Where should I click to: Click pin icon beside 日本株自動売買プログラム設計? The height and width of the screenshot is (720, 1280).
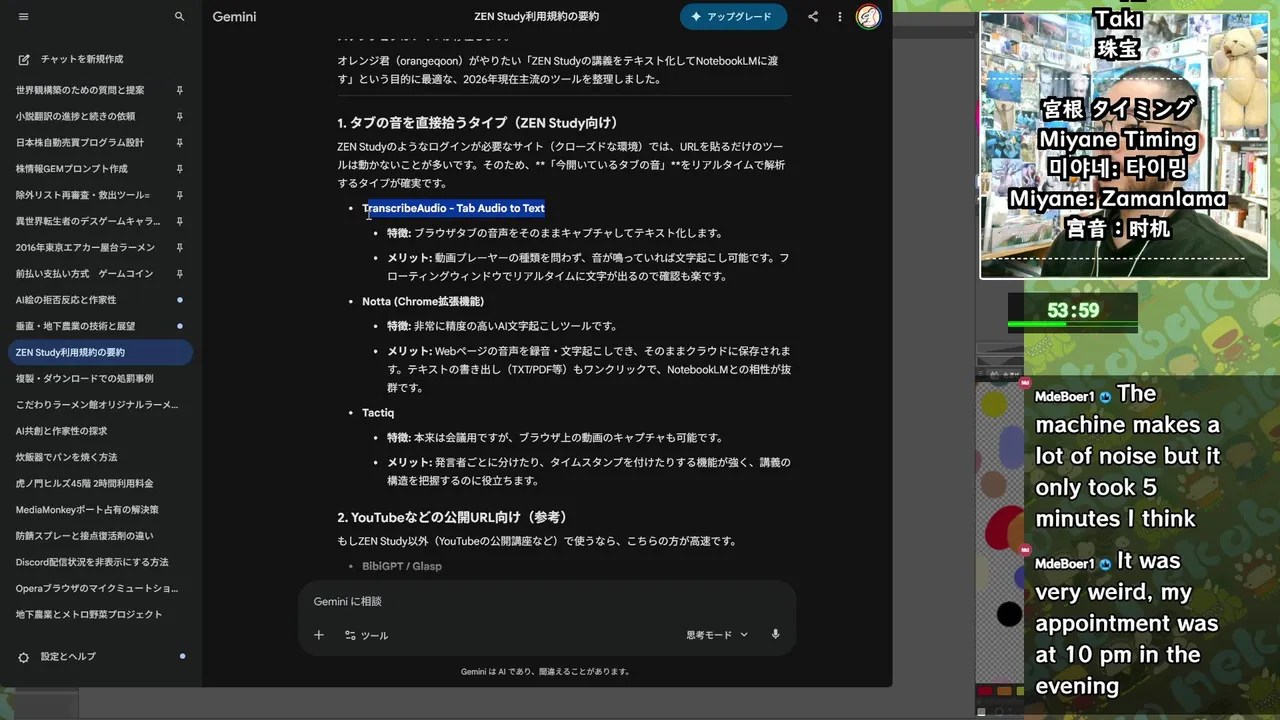click(x=180, y=142)
